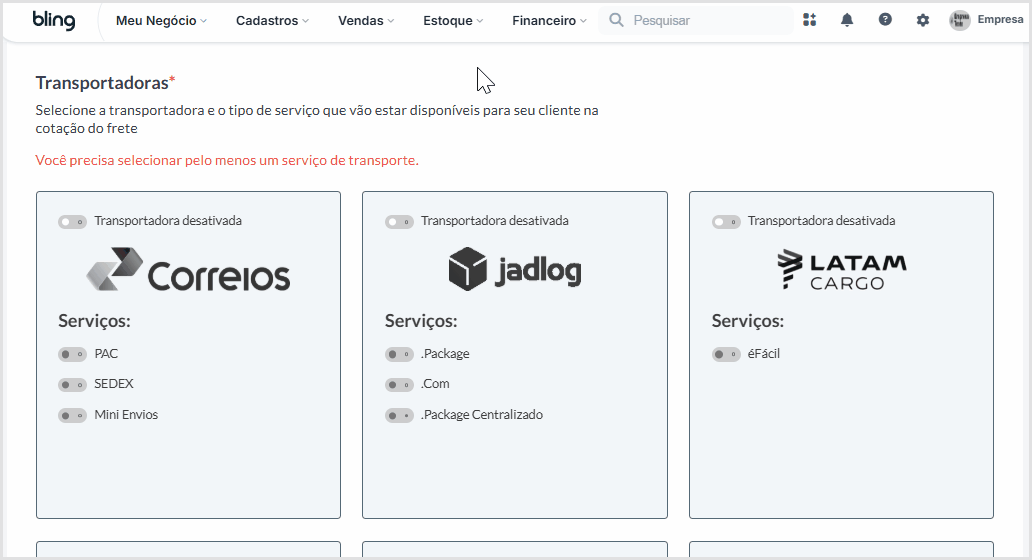Image resolution: width=1032 pixels, height=560 pixels.
Task: Click the Correios logo
Action: 188,269
